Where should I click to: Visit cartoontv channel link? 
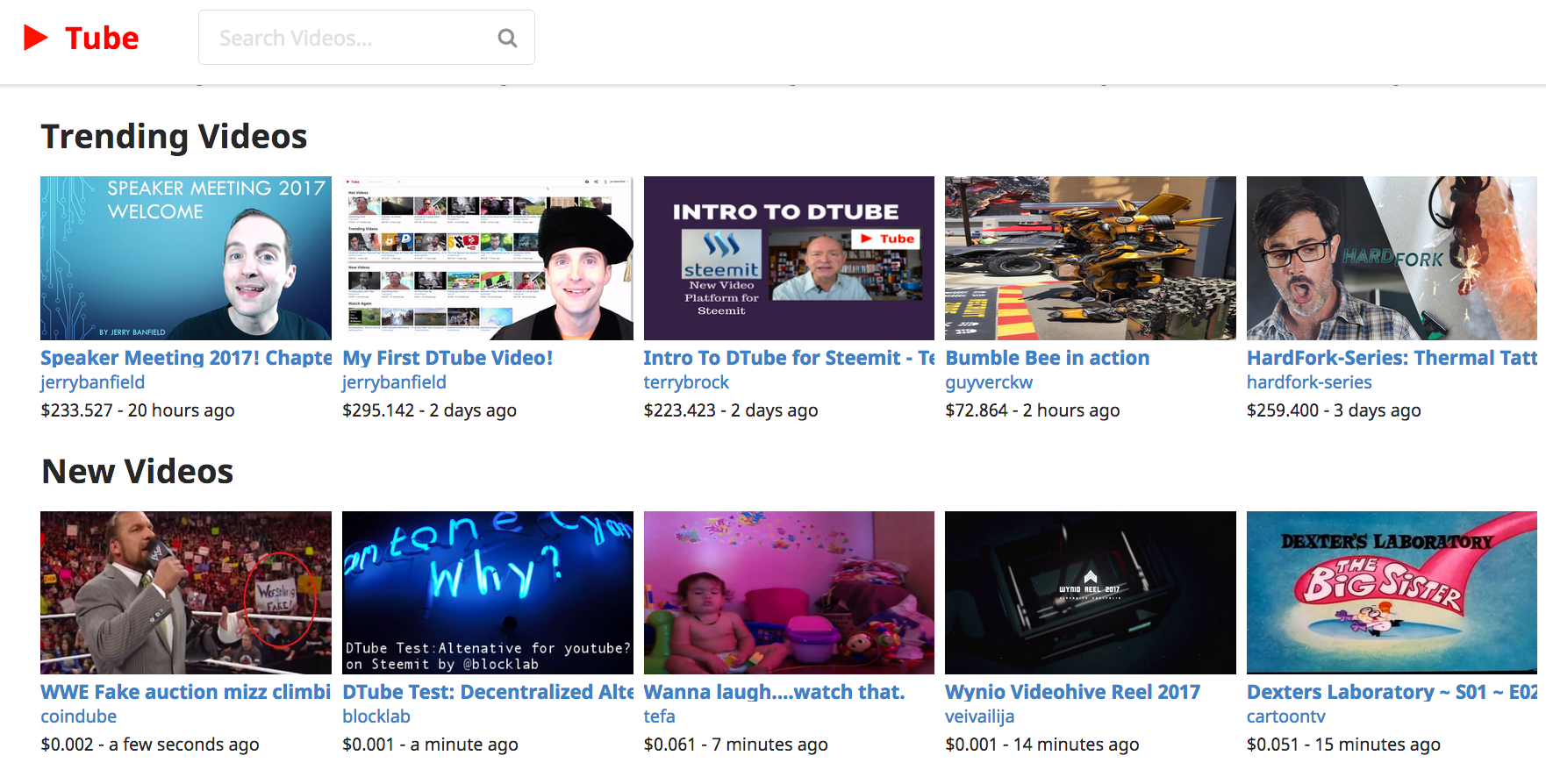click(1286, 716)
